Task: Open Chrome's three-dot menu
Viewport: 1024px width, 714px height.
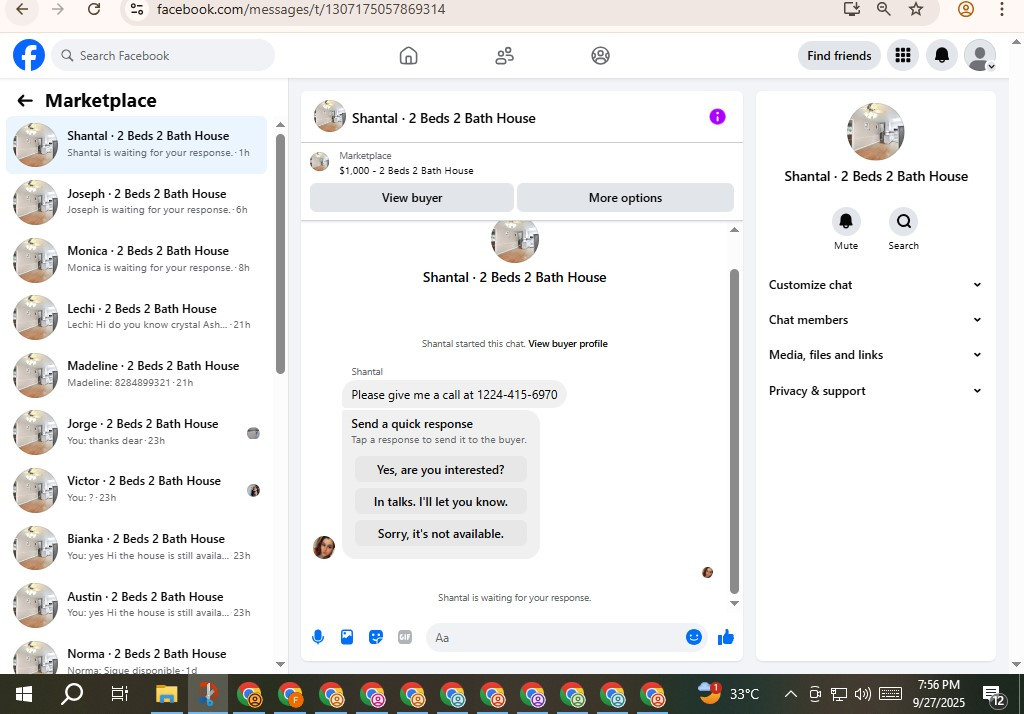Action: tap(1002, 9)
